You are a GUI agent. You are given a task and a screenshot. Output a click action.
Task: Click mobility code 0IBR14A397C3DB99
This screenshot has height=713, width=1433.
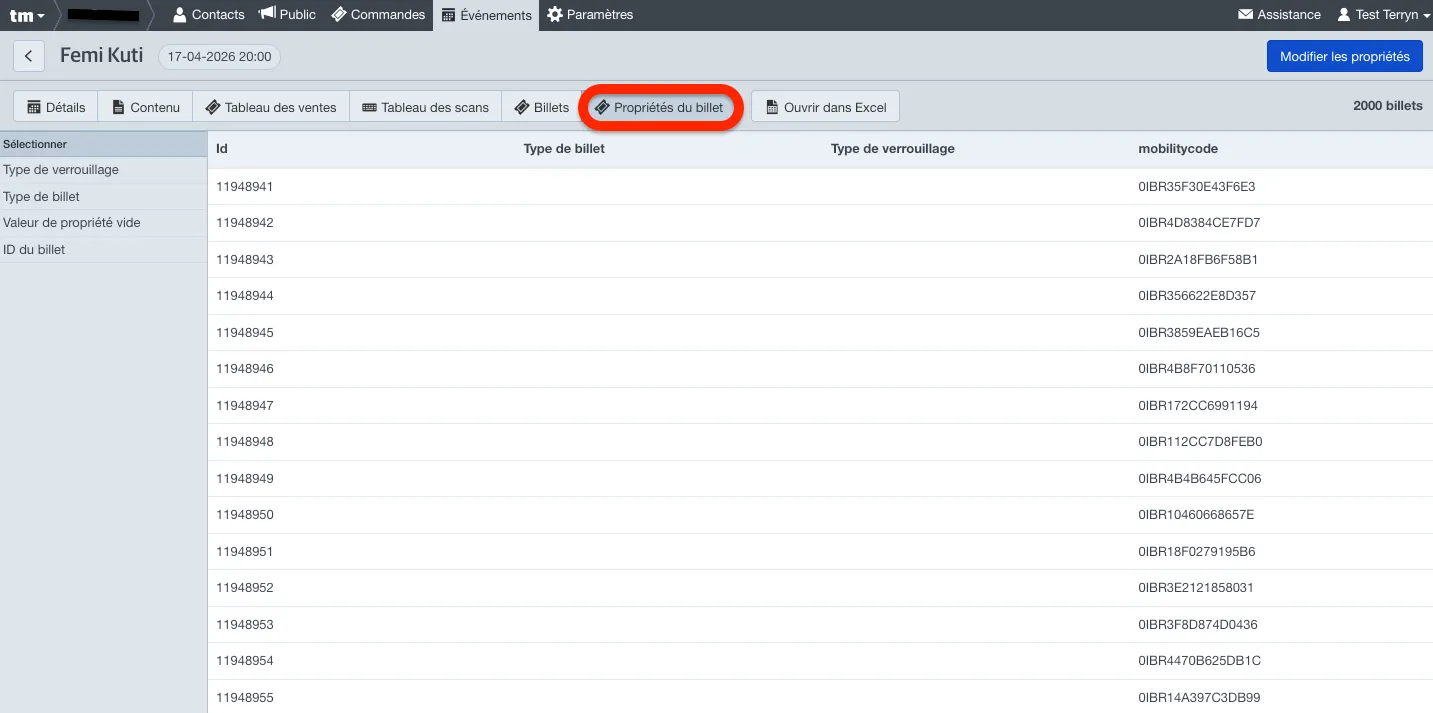tap(1199, 698)
